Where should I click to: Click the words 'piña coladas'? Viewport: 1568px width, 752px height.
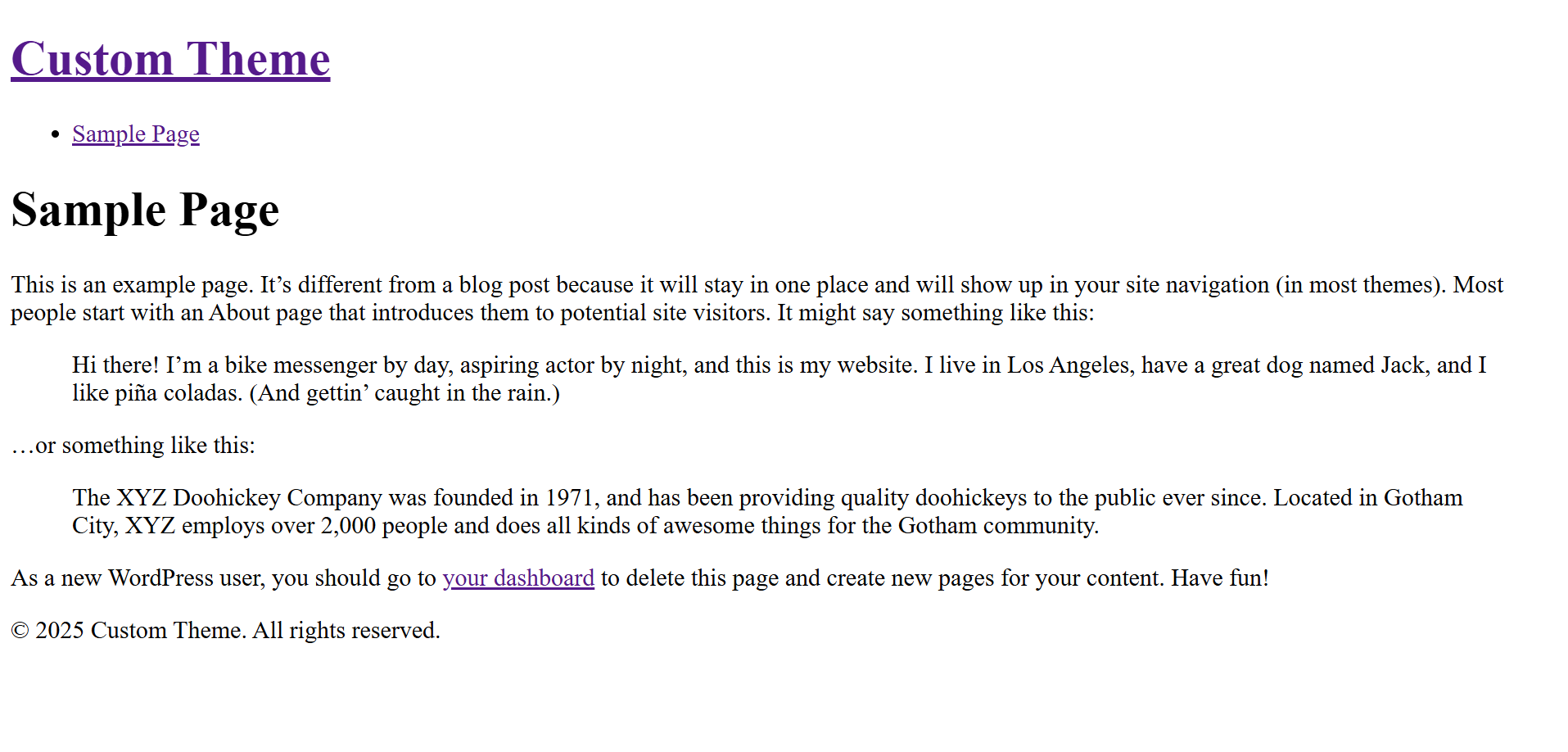pyautogui.click(x=177, y=393)
